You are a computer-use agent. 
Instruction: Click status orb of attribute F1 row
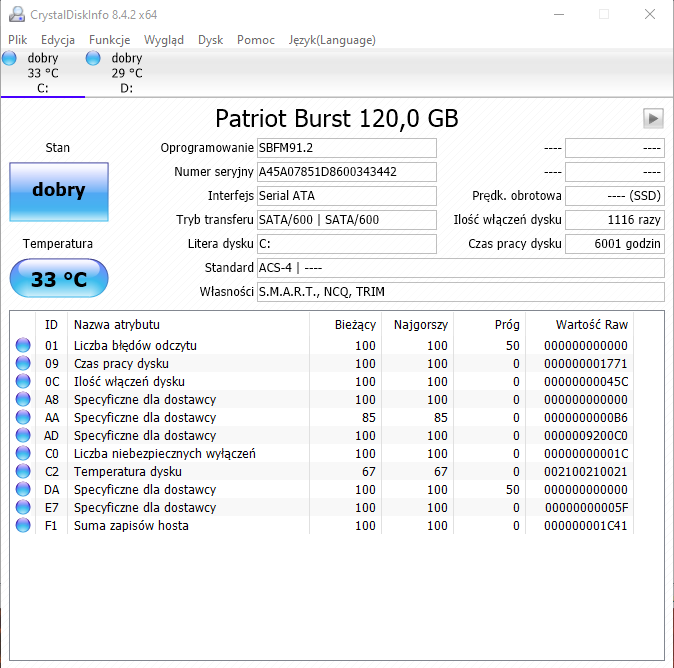pos(23,525)
